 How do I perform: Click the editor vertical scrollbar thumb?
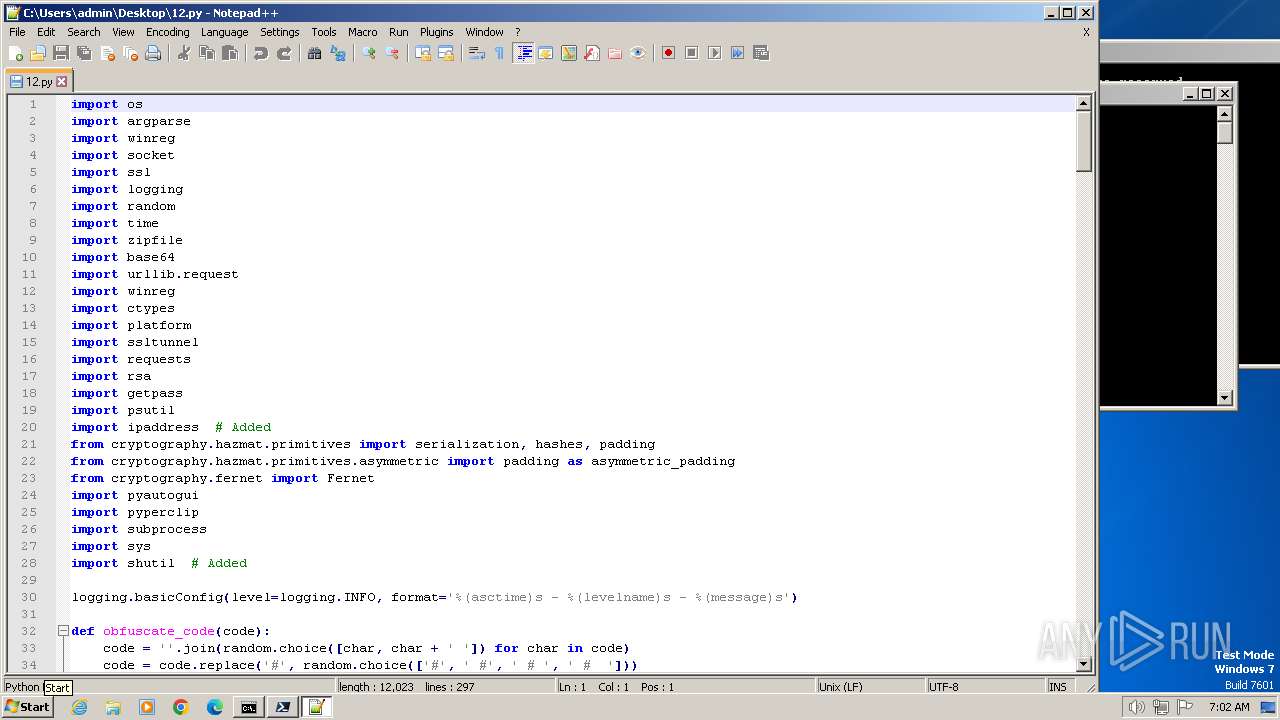coord(1083,141)
